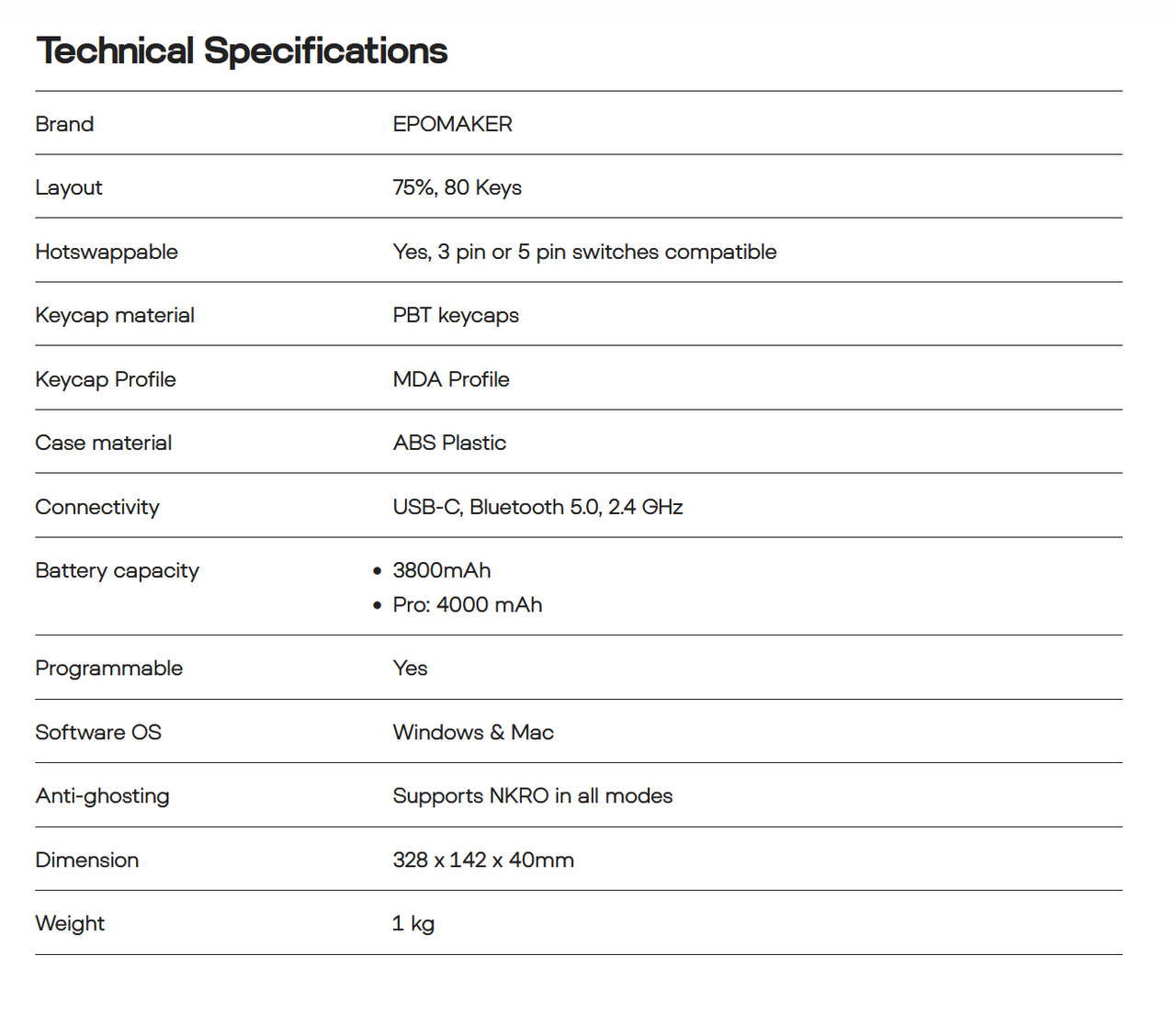Select the Layout row label
This screenshot has height=1012, width=1176.
[x=69, y=187]
